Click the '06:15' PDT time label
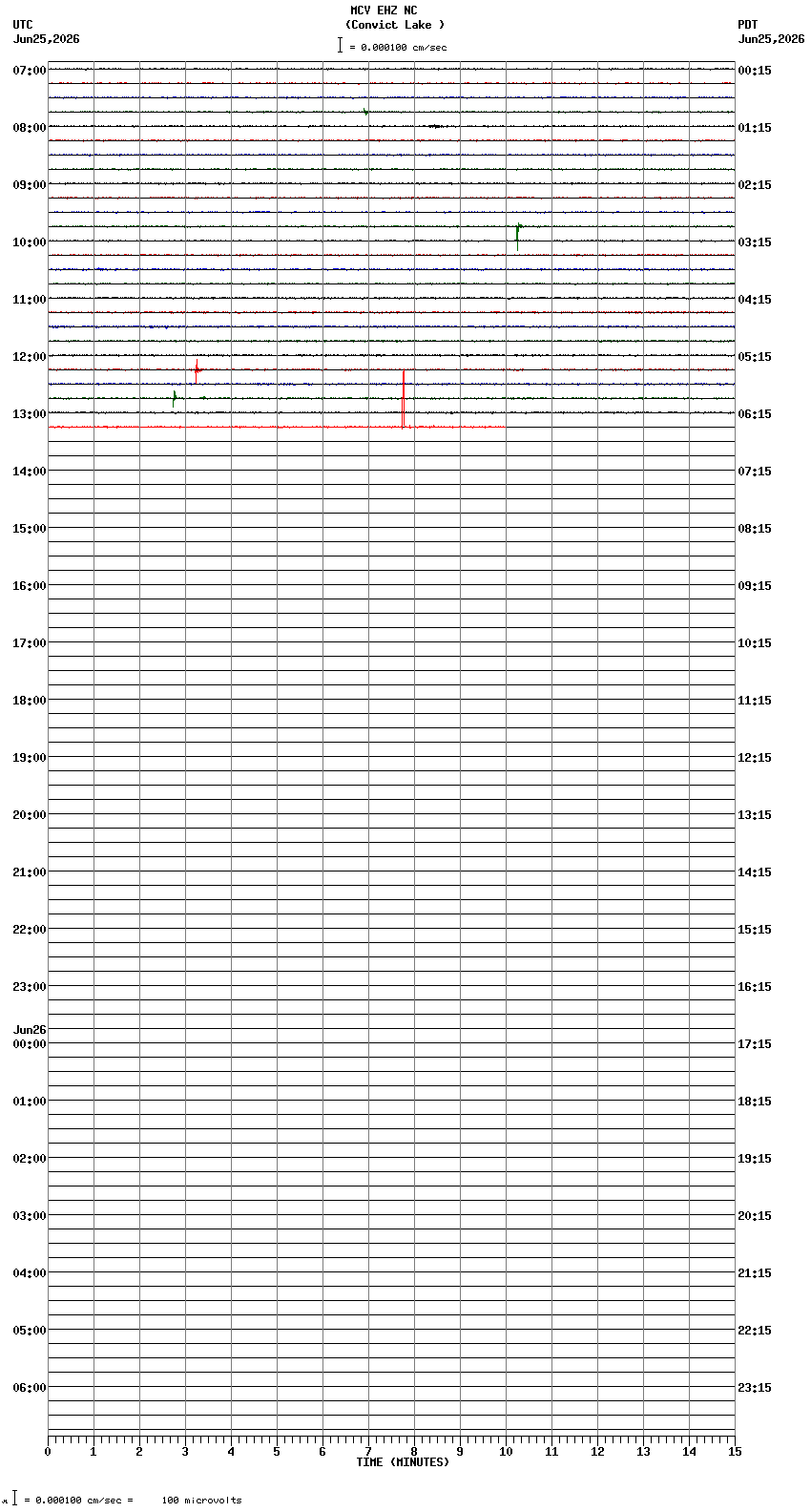 755,414
